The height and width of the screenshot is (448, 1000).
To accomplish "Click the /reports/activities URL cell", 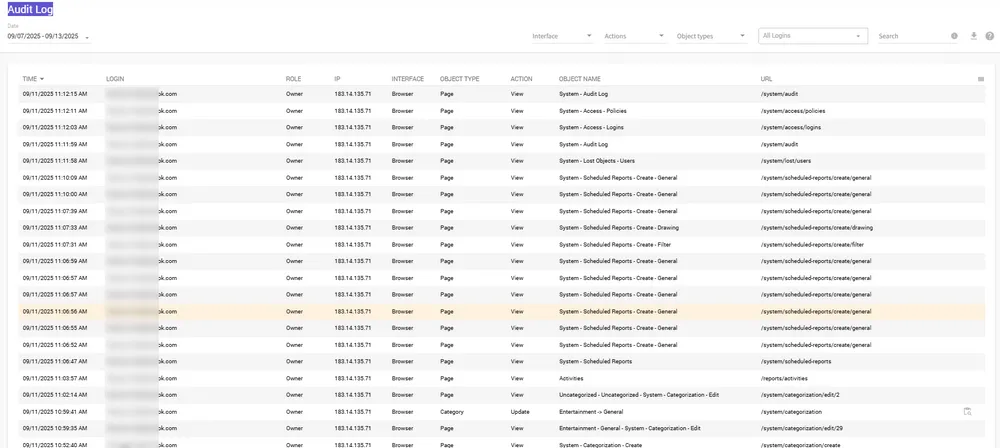I will [785, 378].
